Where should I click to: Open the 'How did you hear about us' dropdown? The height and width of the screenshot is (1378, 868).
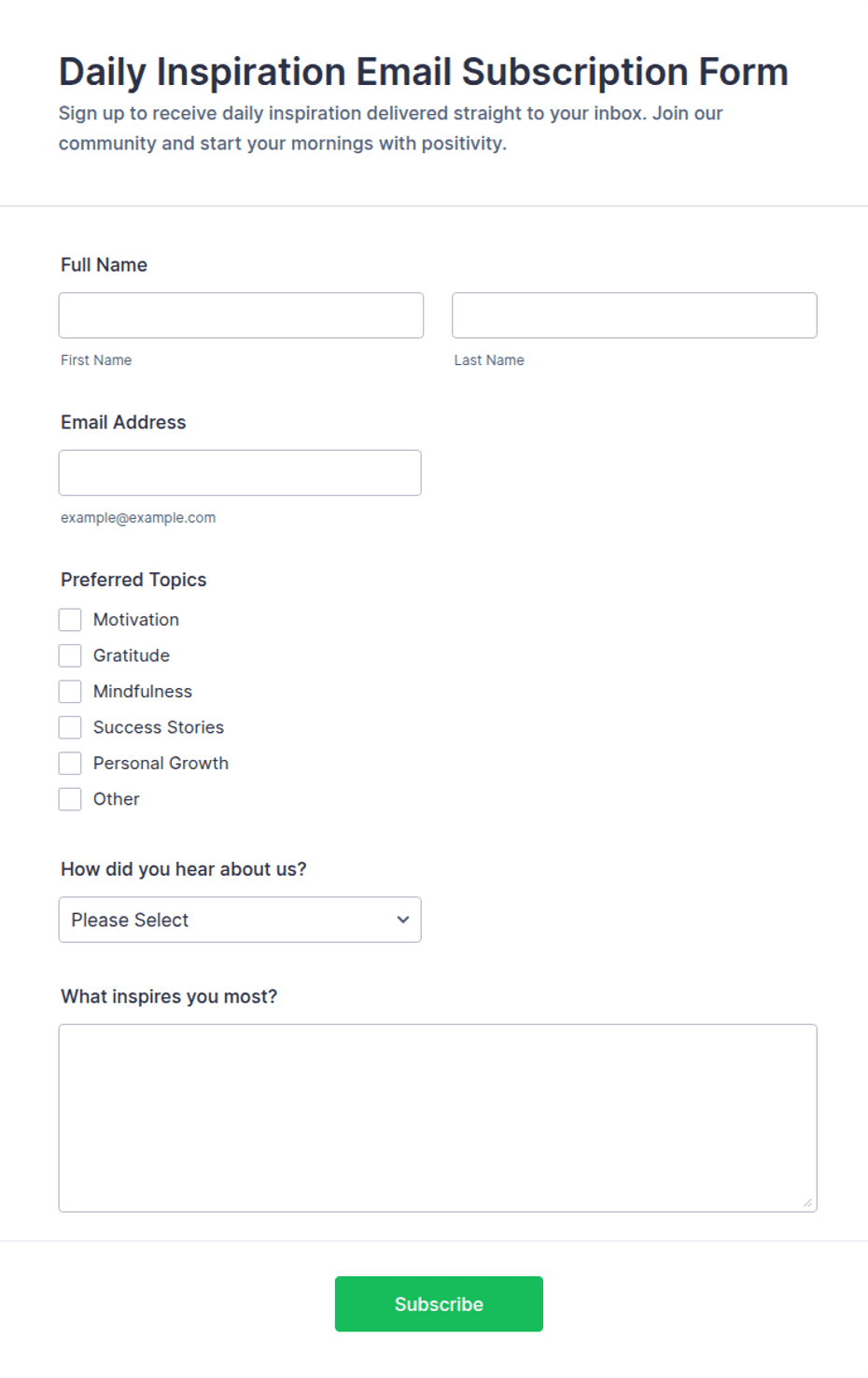[240, 920]
